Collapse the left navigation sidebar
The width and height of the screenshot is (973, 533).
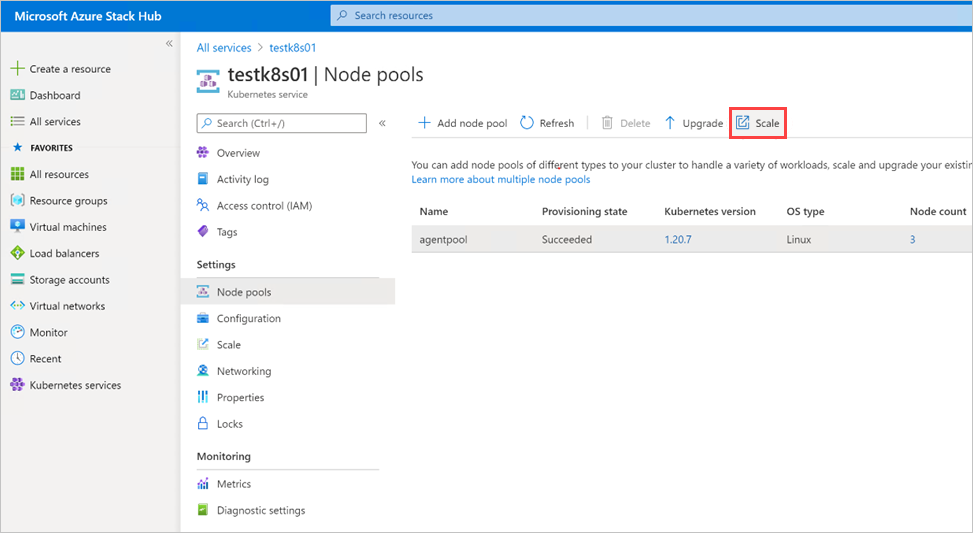point(169,44)
